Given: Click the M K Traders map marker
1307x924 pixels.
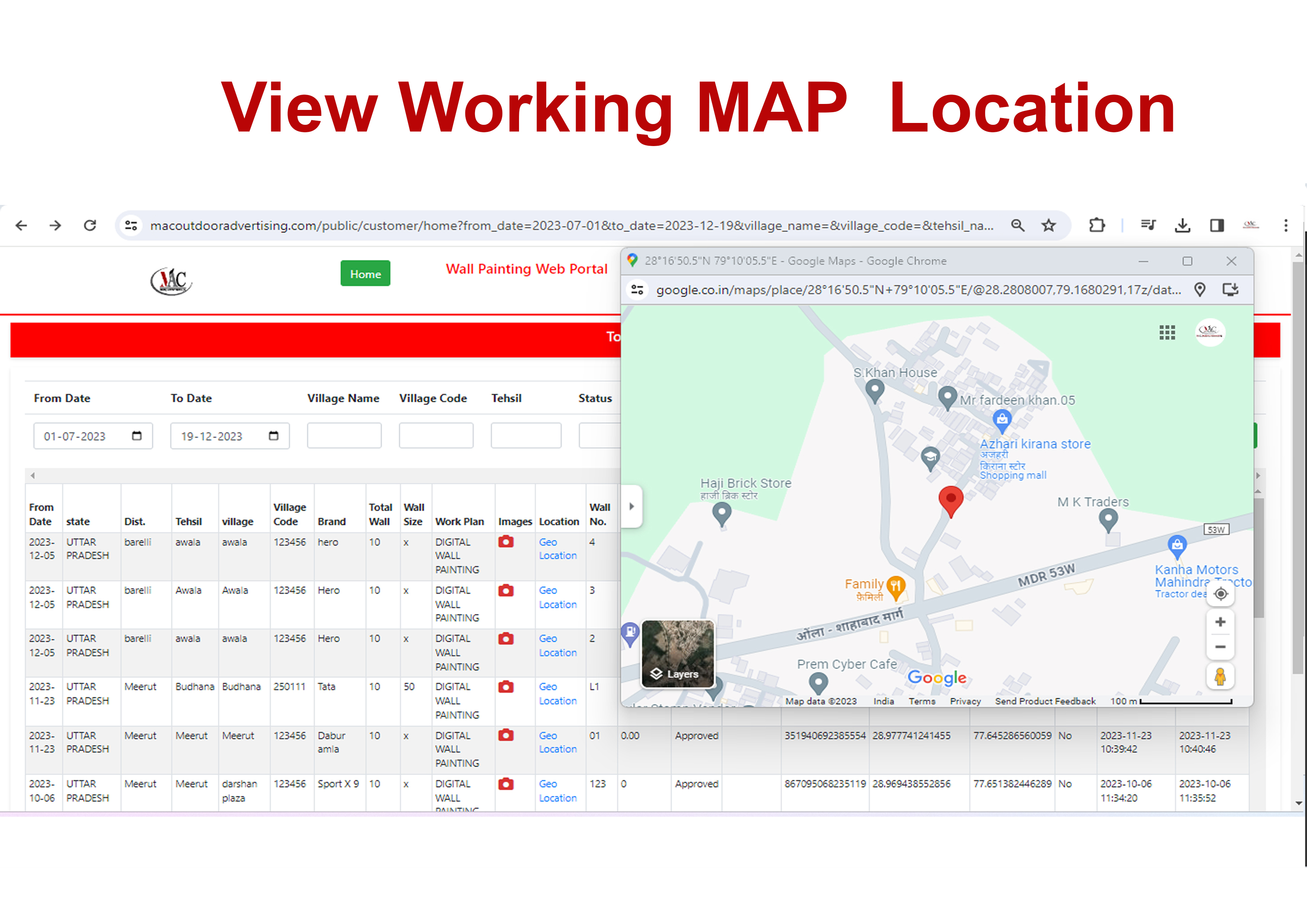Looking at the screenshot, I should click(x=1108, y=520).
